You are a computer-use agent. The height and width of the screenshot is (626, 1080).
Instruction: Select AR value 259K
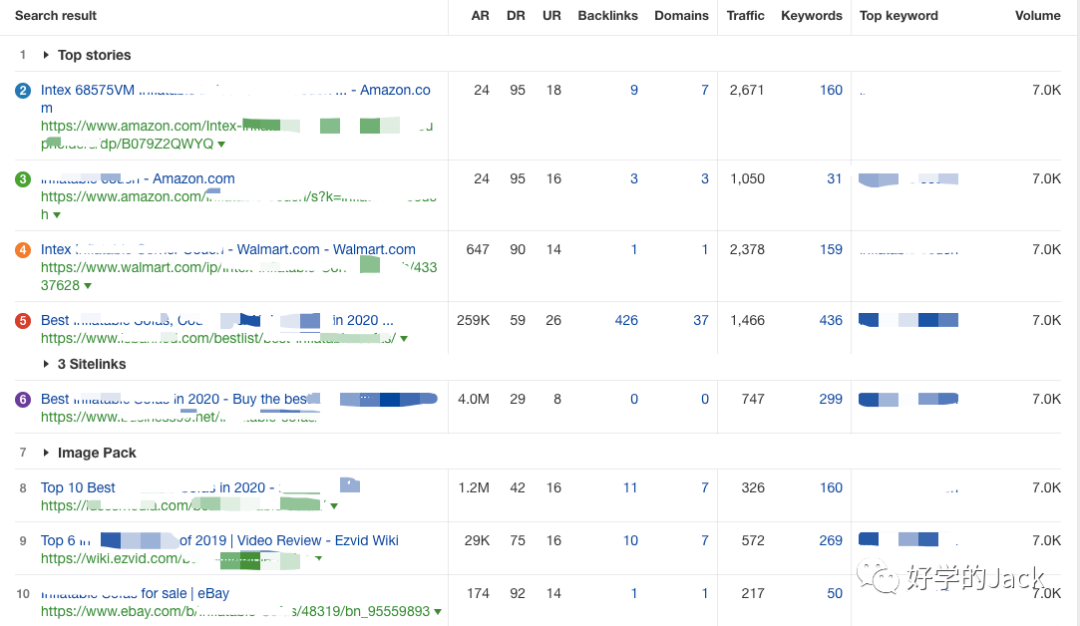pos(472,321)
